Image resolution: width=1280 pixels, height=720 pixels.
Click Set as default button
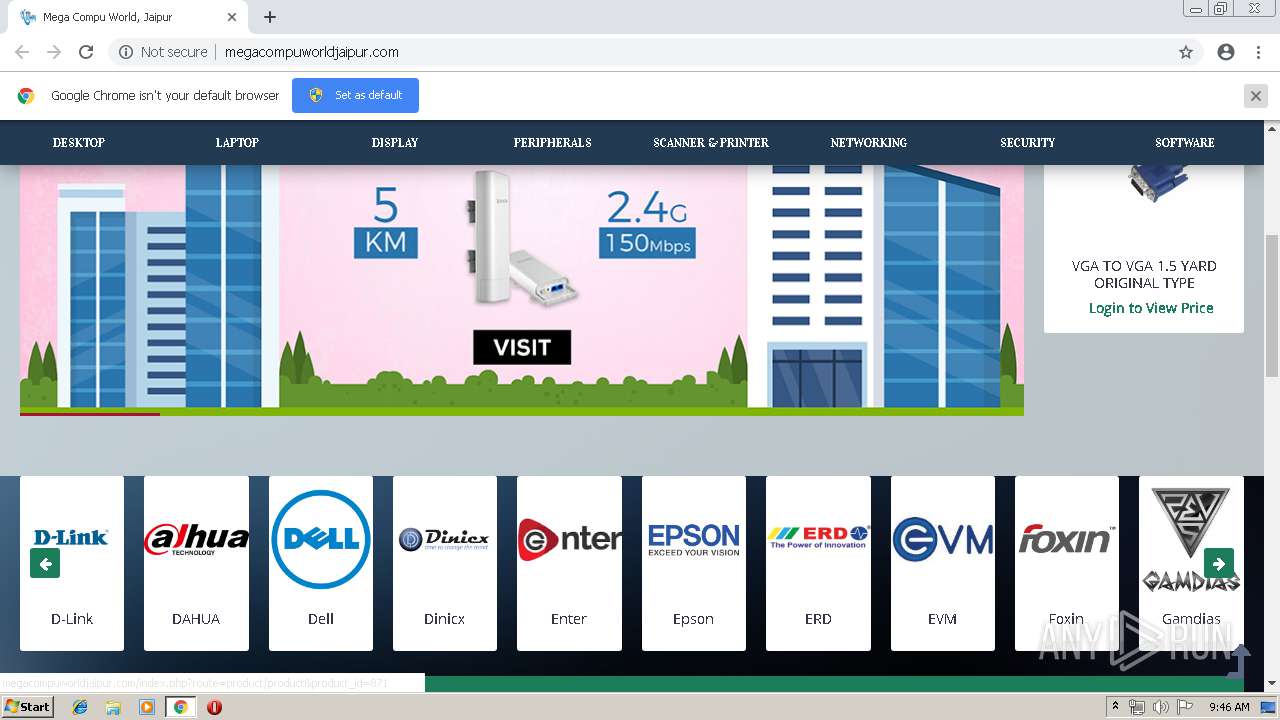click(x=355, y=95)
